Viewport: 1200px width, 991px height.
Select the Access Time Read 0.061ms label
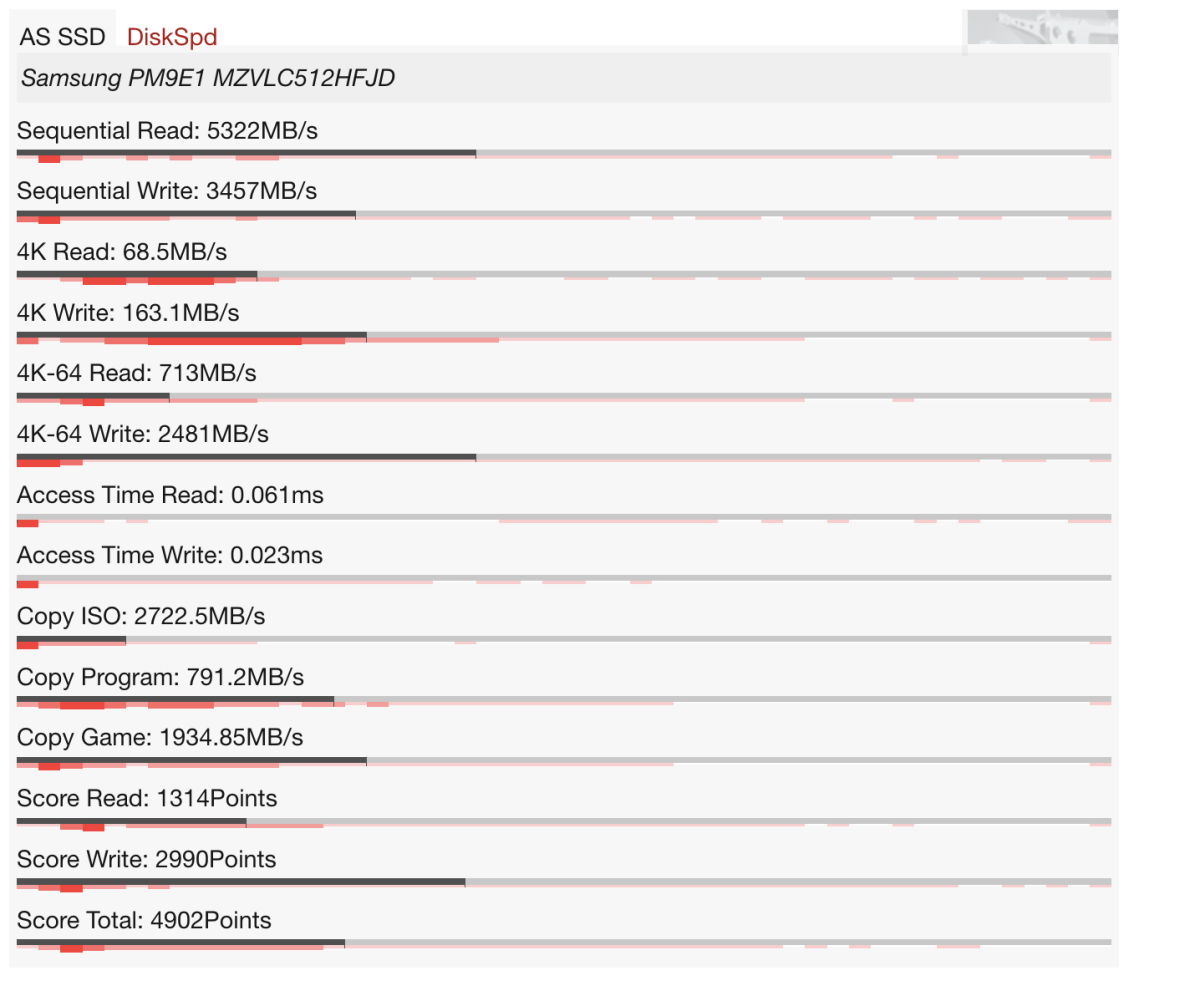170,495
